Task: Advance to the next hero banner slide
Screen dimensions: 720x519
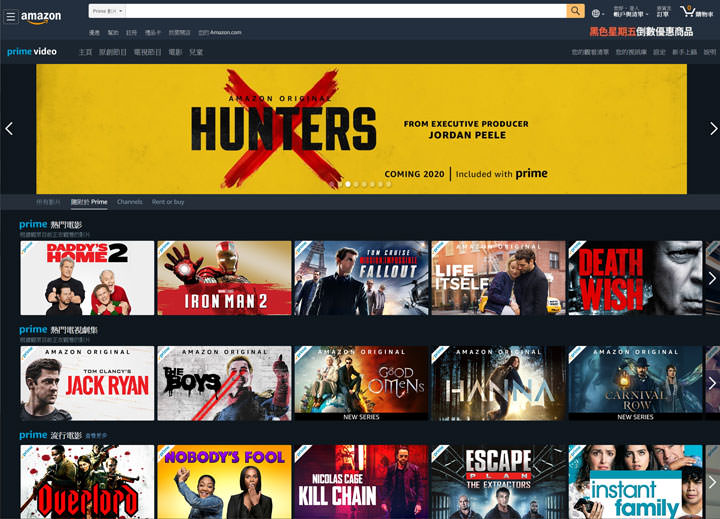Action: click(712, 129)
